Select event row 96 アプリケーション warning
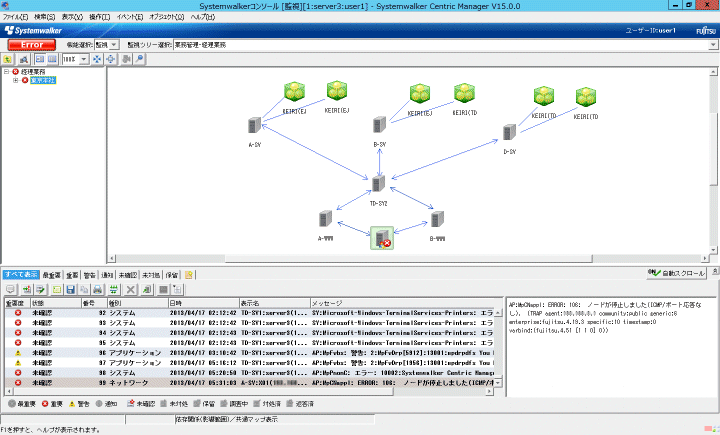Image resolution: width=720 pixels, height=435 pixels. (249, 353)
